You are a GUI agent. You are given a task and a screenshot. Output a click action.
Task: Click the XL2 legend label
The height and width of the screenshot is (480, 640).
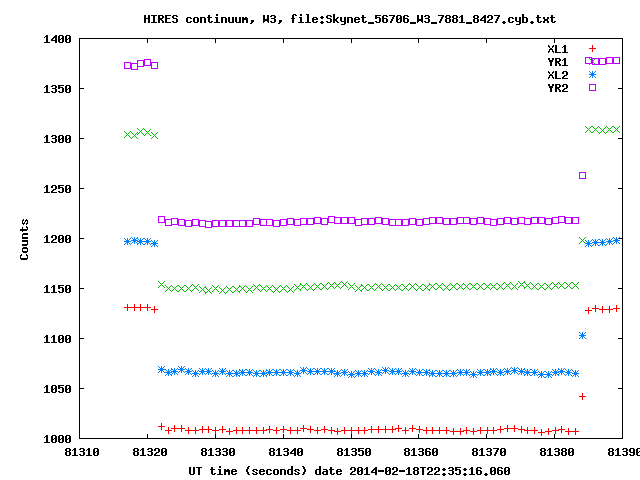(x=558, y=75)
